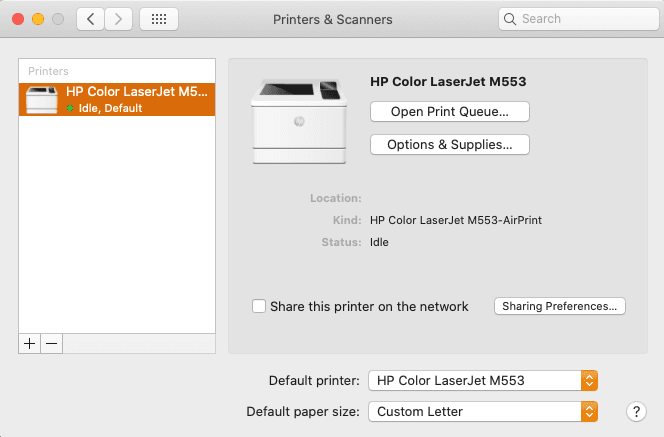Open the help question mark button
The image size is (664, 437).
(636, 411)
